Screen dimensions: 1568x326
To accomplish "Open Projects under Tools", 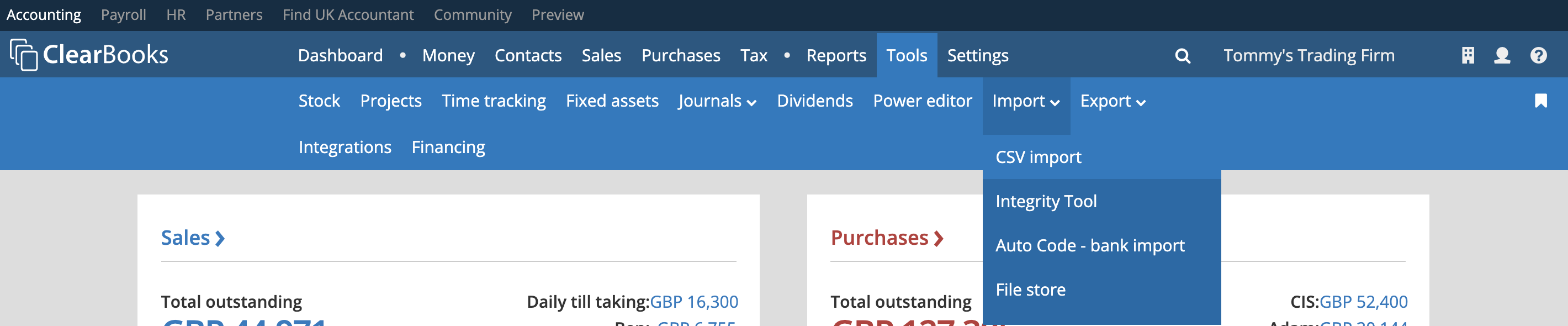I will pyautogui.click(x=391, y=101).
